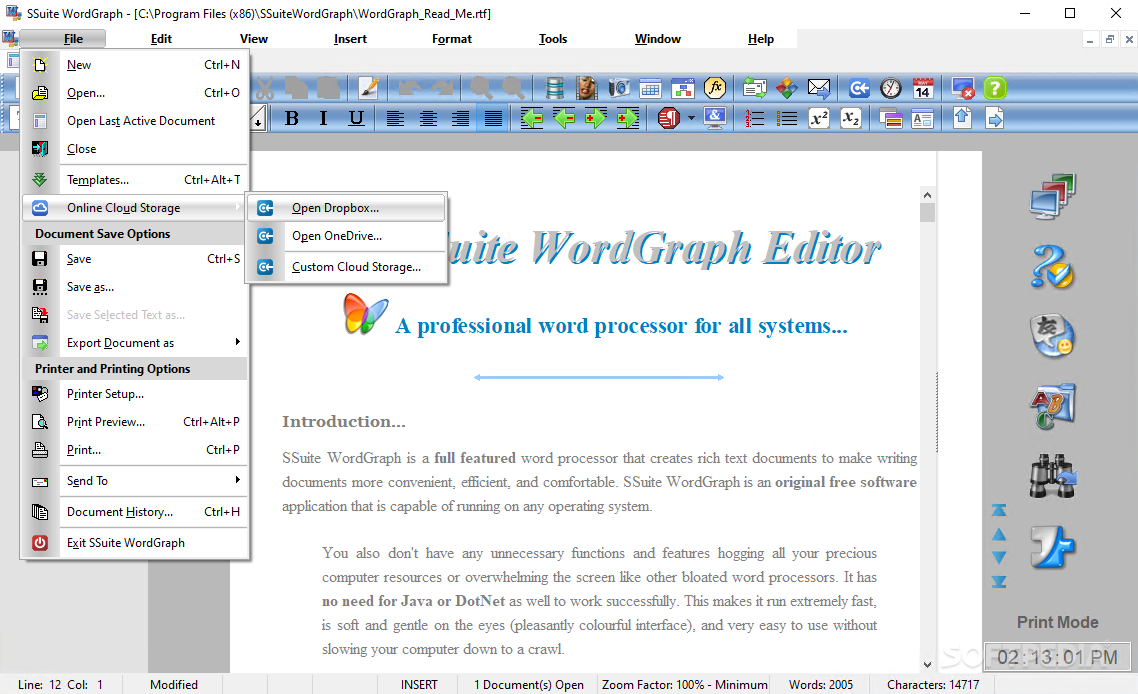Screen dimensions: 1138x694
Task: Choose Exit SSuite WordGraph
Action: coord(135,543)
